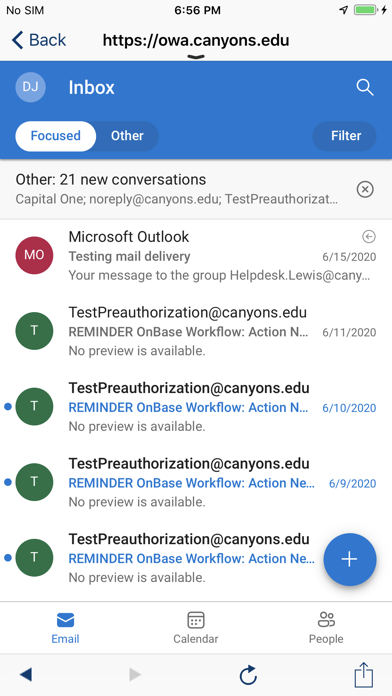Tap the replied arrow icon on Microsoft Outlook message

coord(368,237)
